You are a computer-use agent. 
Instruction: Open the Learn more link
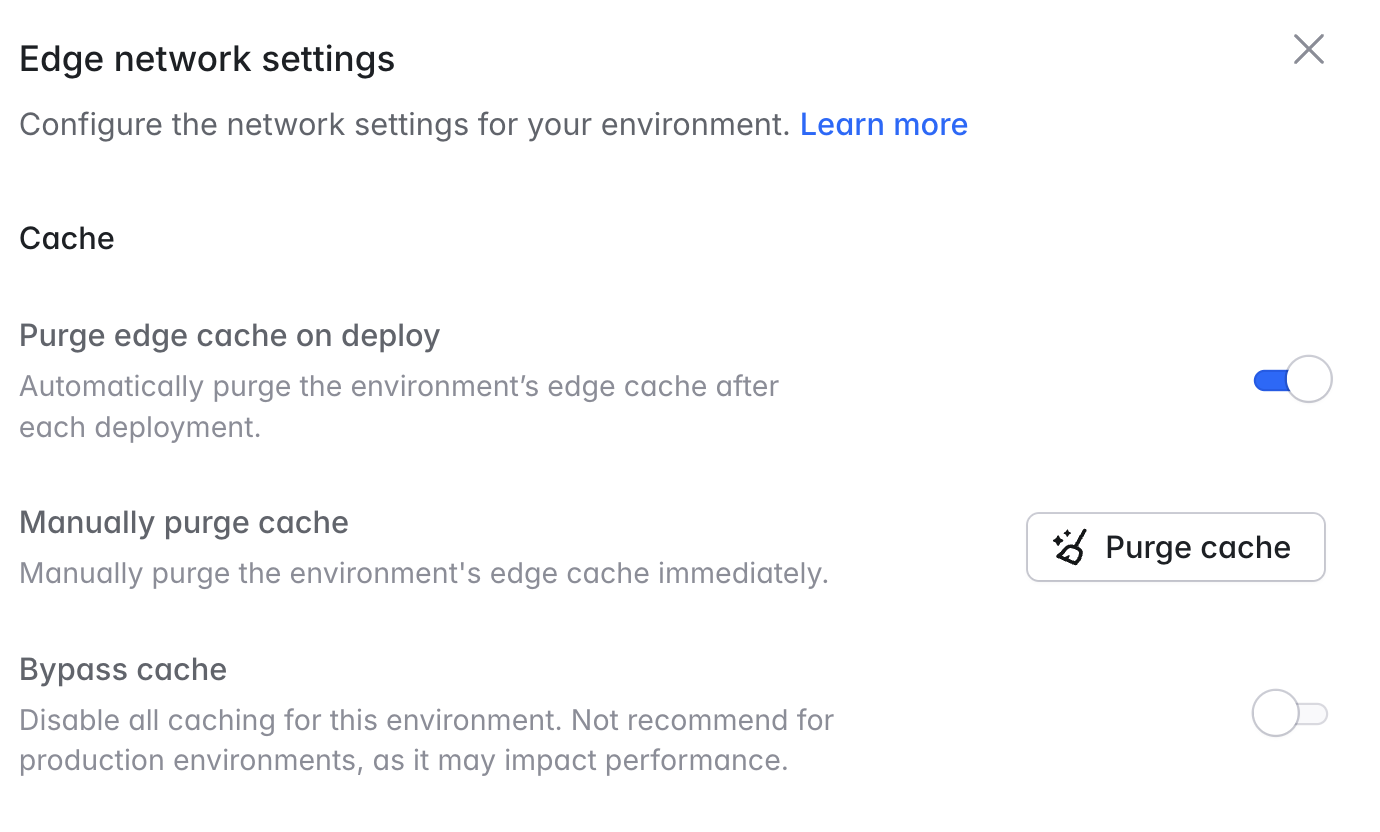click(x=884, y=124)
